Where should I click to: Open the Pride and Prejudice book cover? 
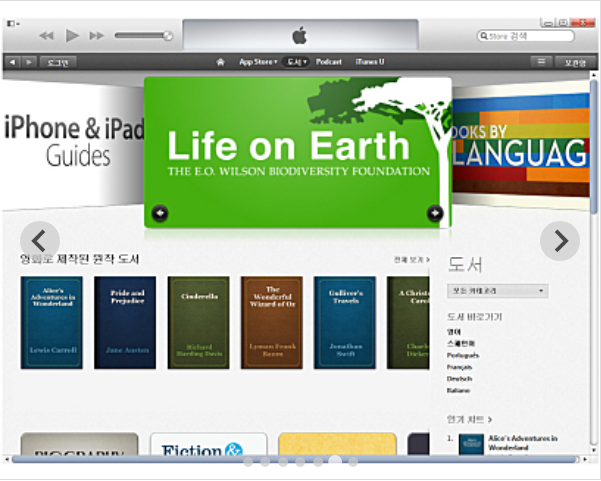point(125,323)
